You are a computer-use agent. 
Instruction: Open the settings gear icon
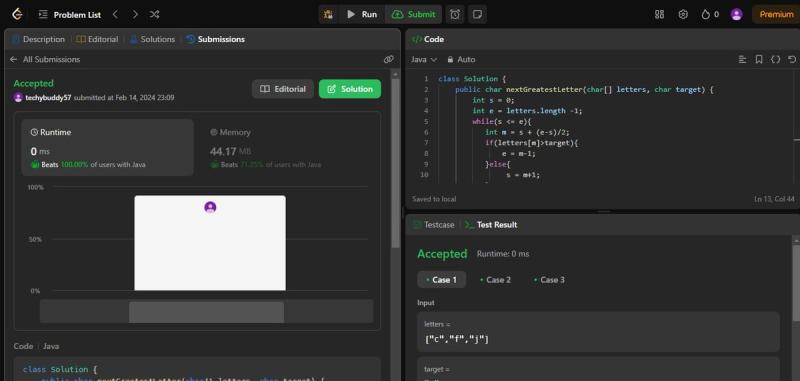(x=683, y=14)
